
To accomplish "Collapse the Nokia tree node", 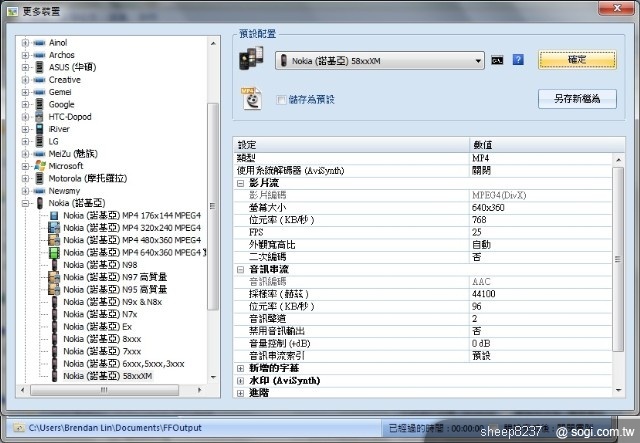I will click(x=25, y=203).
